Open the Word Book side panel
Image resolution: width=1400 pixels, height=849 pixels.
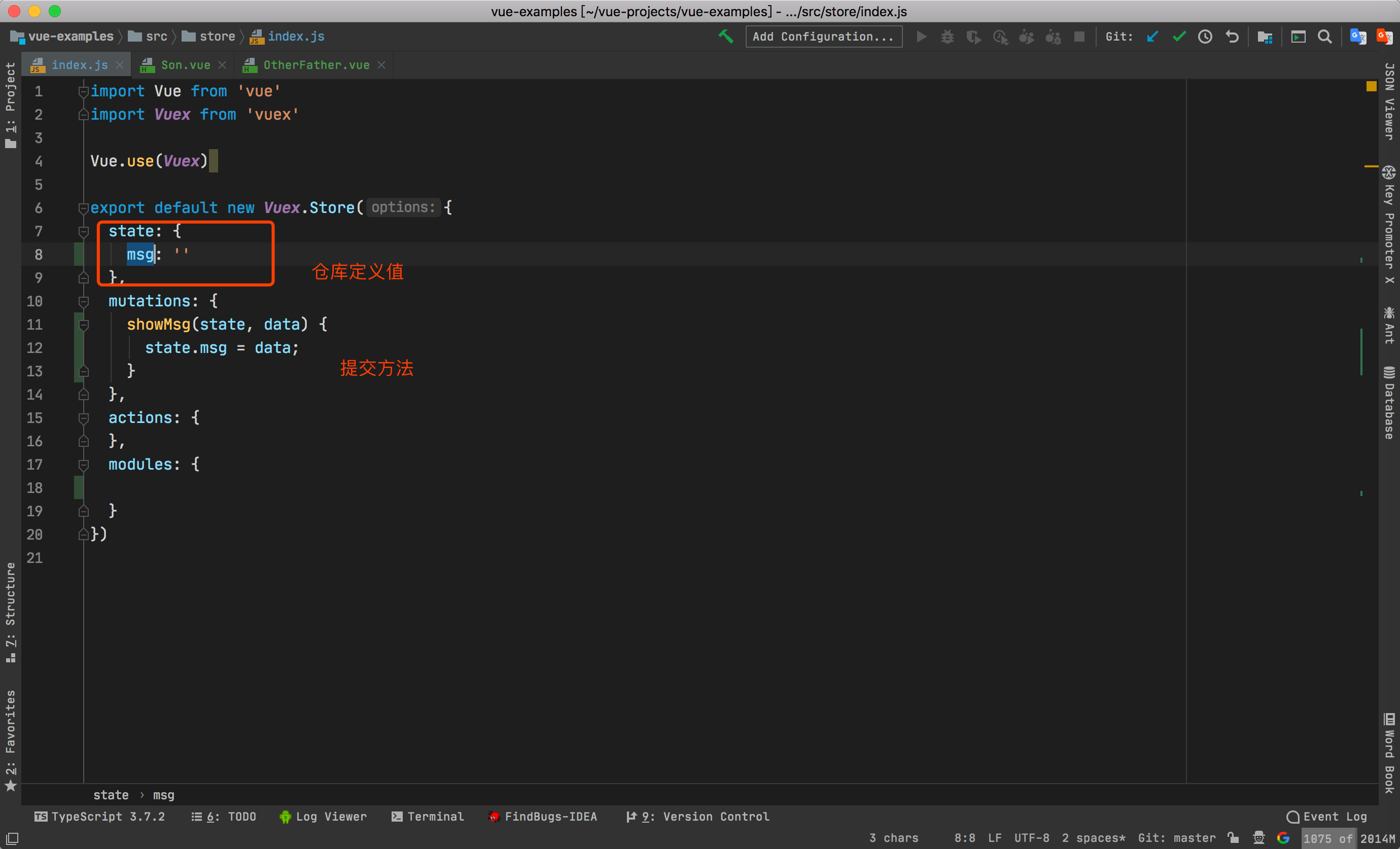pyautogui.click(x=1389, y=753)
